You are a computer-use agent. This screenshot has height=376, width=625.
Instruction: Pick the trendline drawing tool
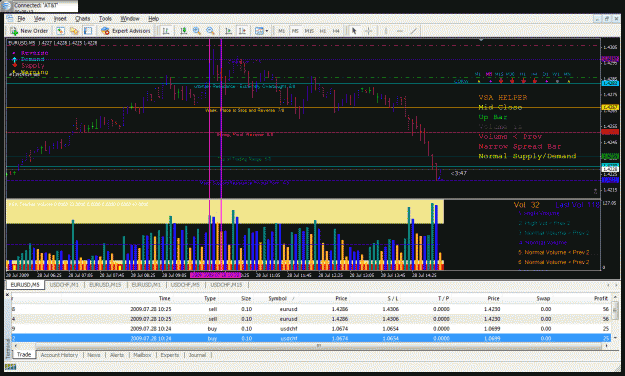click(x=414, y=31)
